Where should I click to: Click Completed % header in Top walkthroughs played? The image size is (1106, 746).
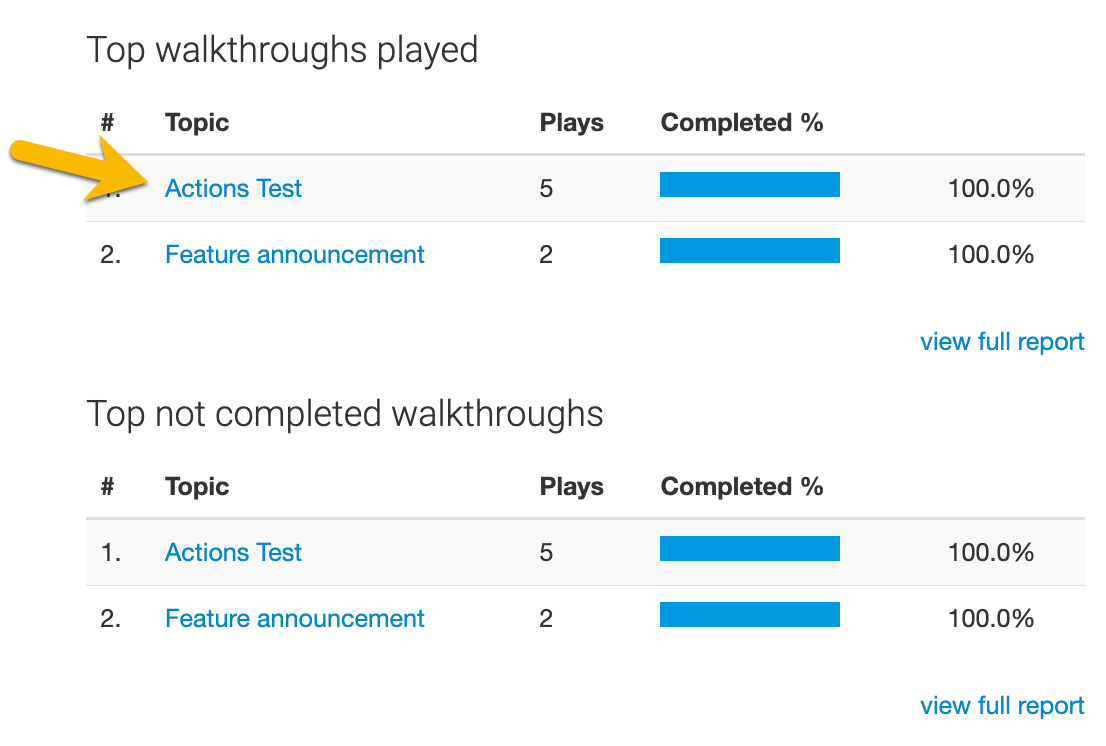tap(741, 123)
